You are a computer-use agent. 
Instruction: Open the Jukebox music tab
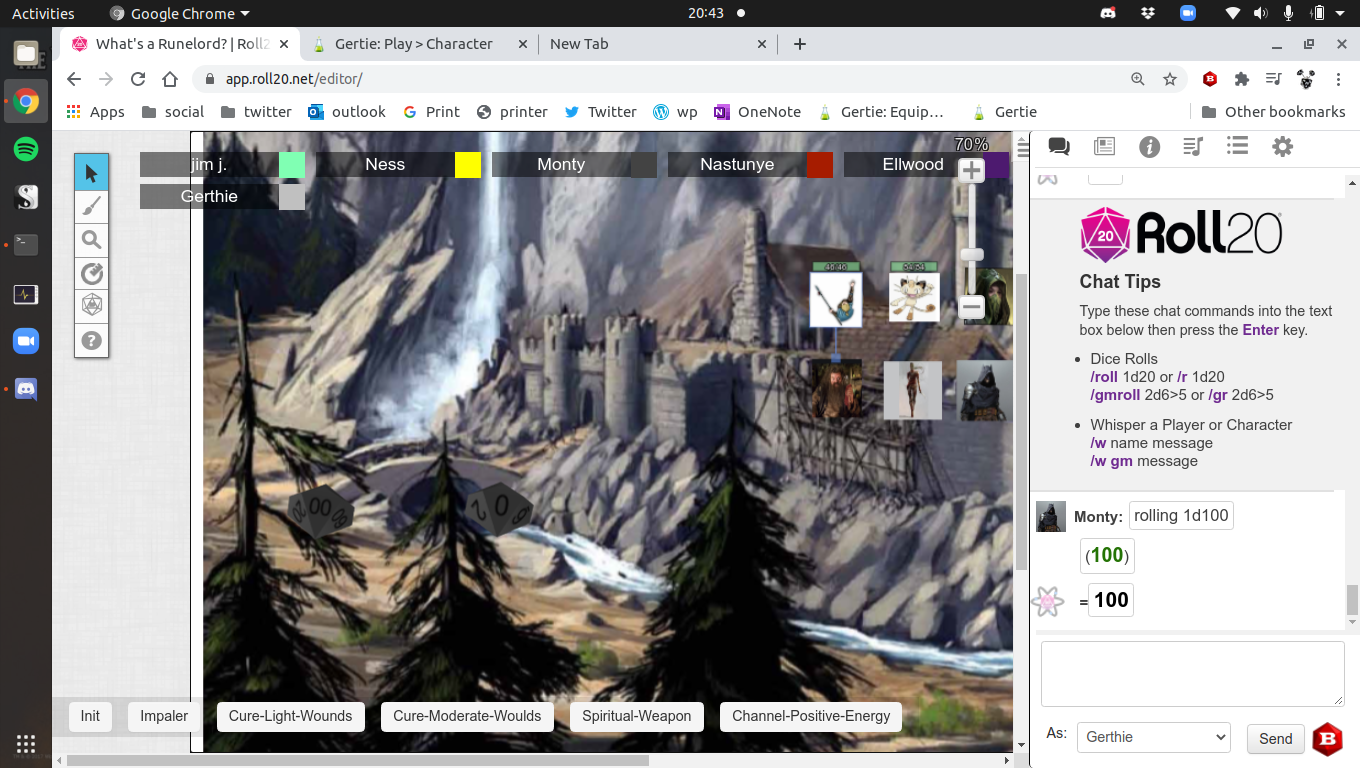point(1192,147)
